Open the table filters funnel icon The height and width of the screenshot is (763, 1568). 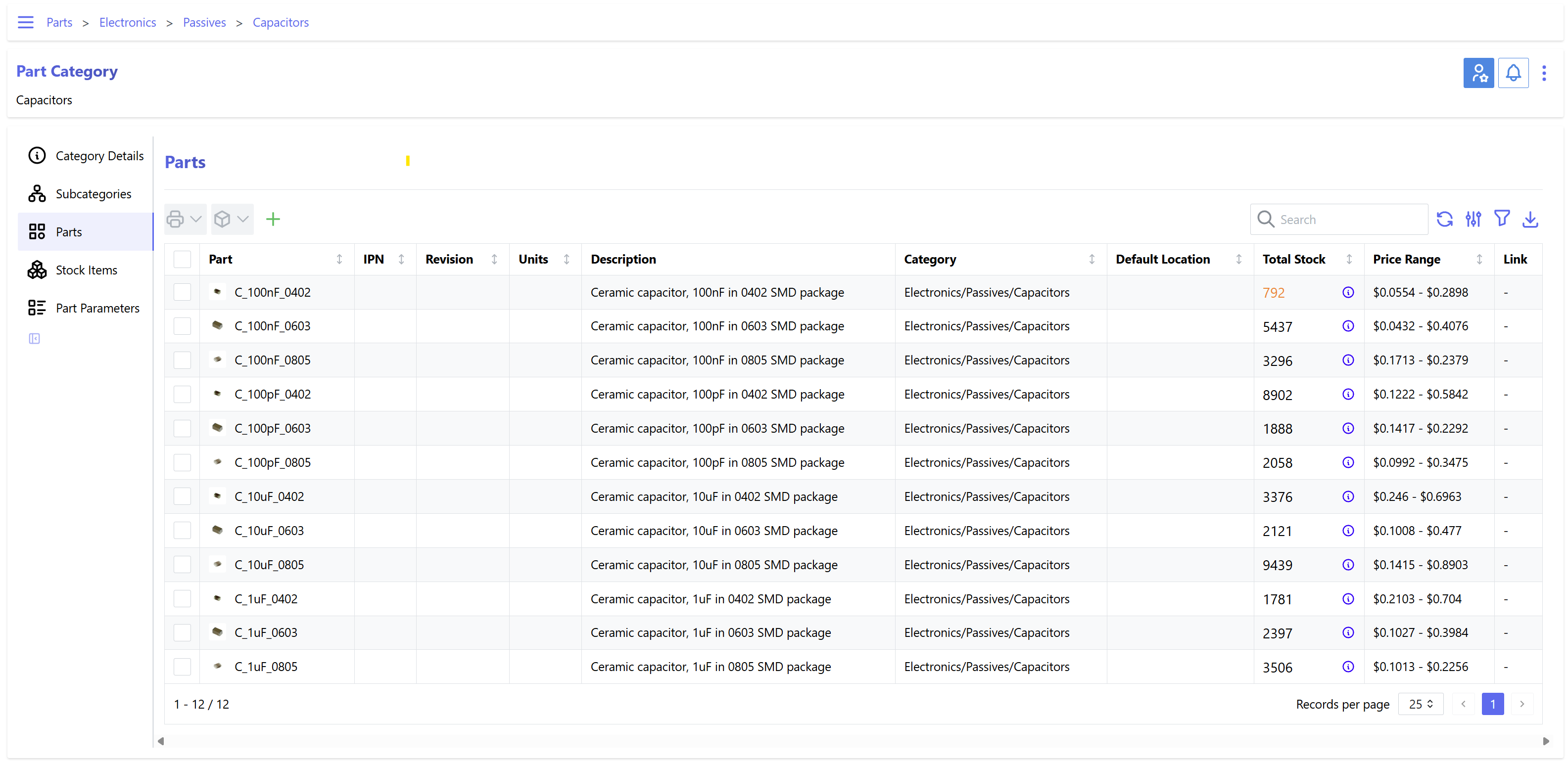[1502, 219]
